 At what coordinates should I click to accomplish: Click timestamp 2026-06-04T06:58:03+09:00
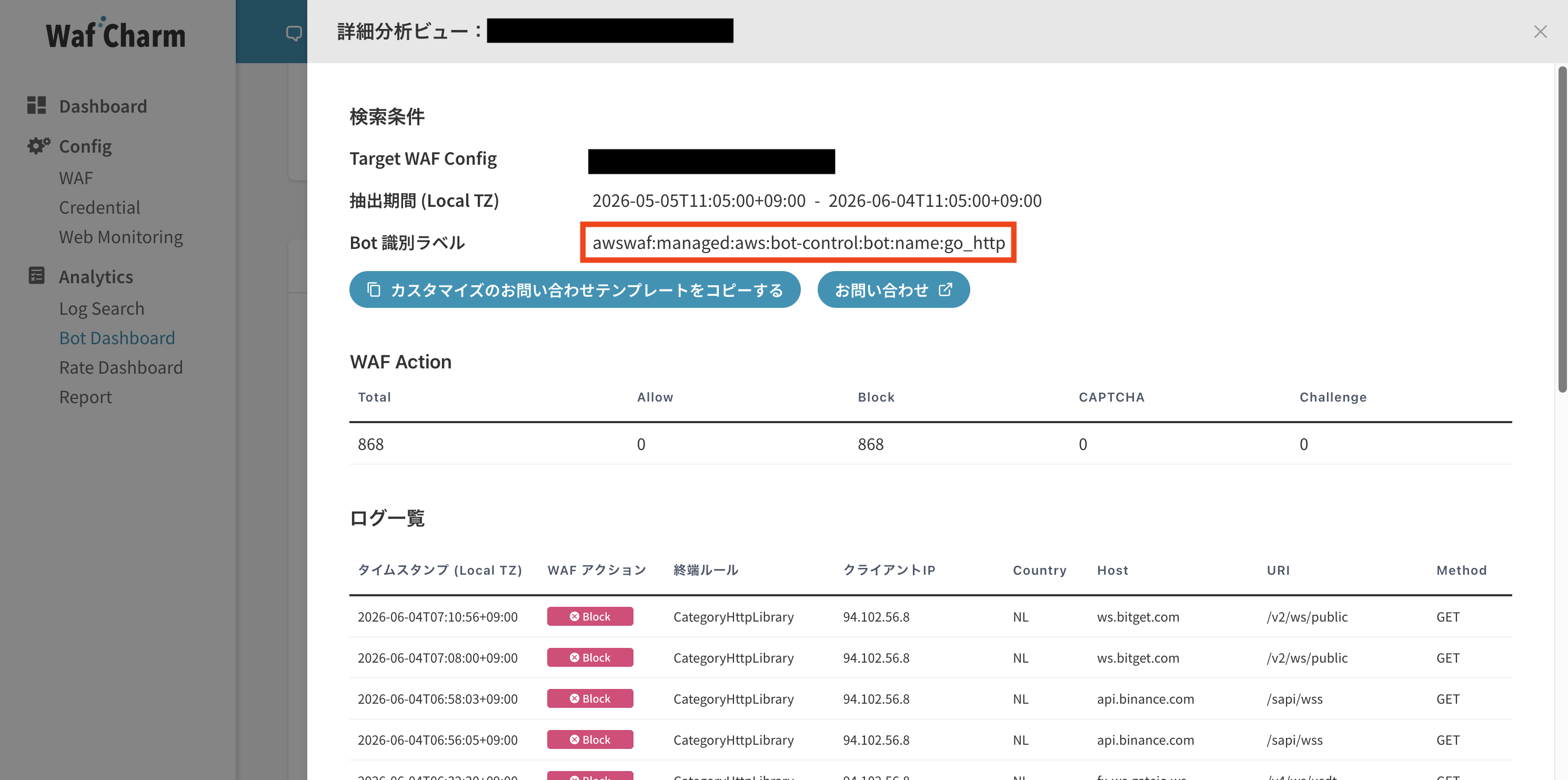coord(438,699)
